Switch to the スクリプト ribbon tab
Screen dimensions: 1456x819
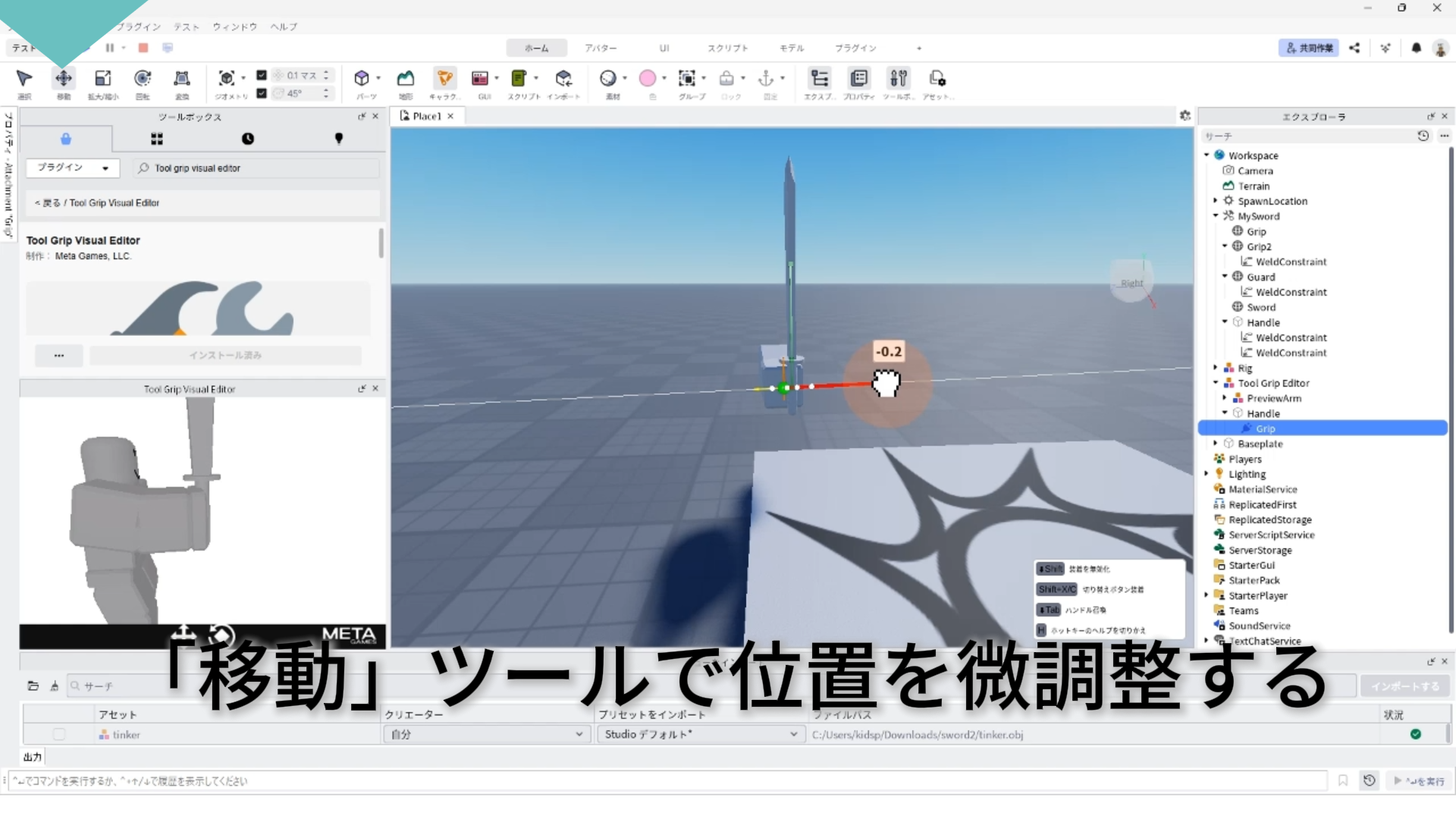point(727,48)
